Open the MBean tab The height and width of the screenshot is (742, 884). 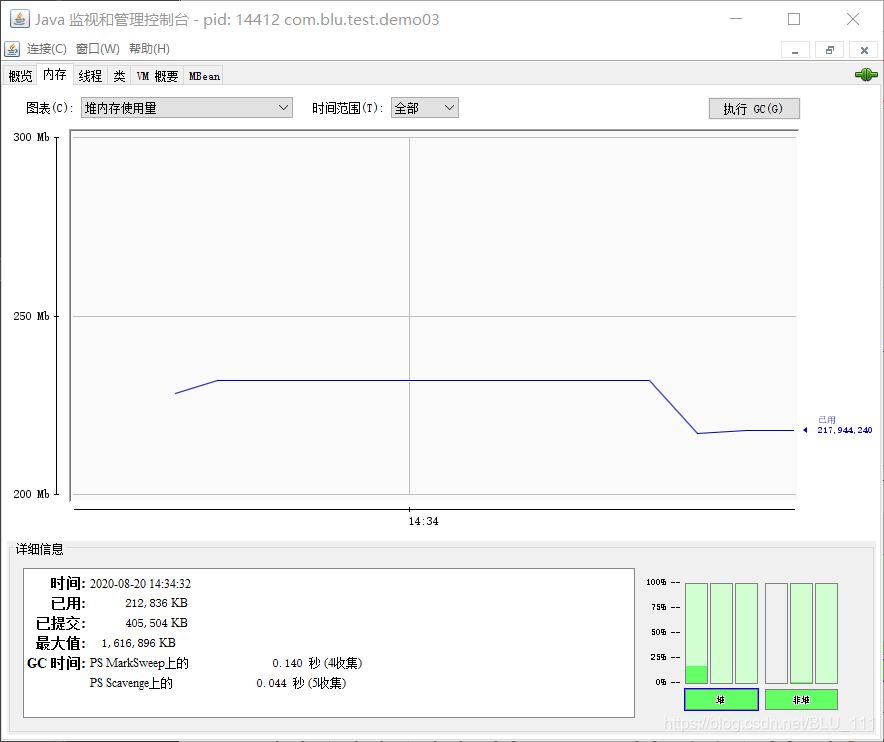(204, 76)
